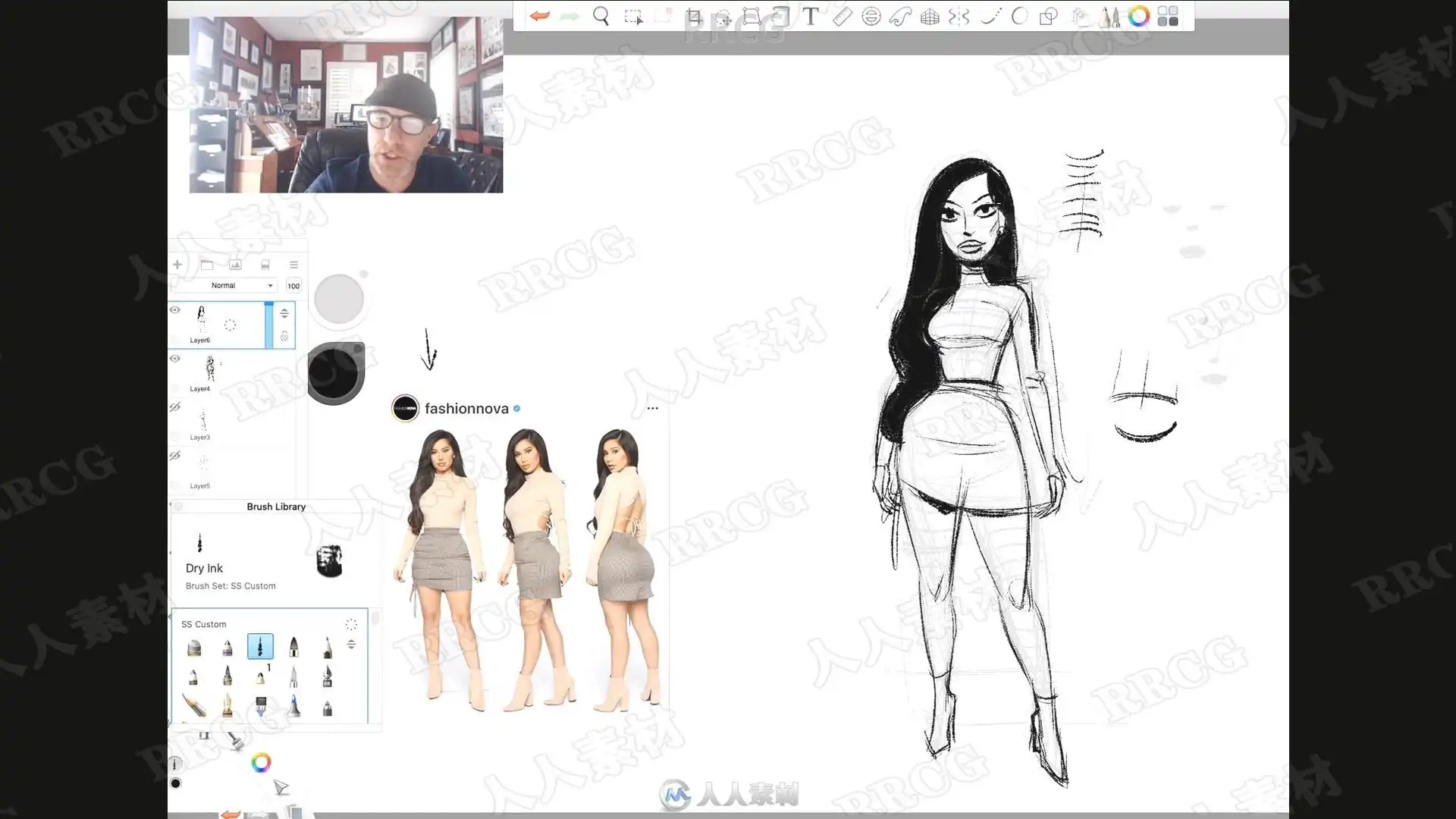Click the Undo arrow in toolbar
This screenshot has height=819, width=1456.
point(540,16)
